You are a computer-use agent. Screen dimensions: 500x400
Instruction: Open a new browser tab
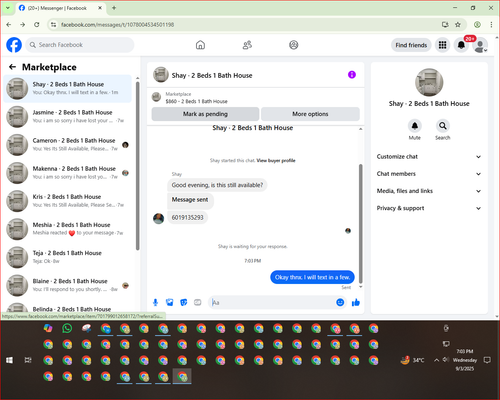tap(114, 8)
